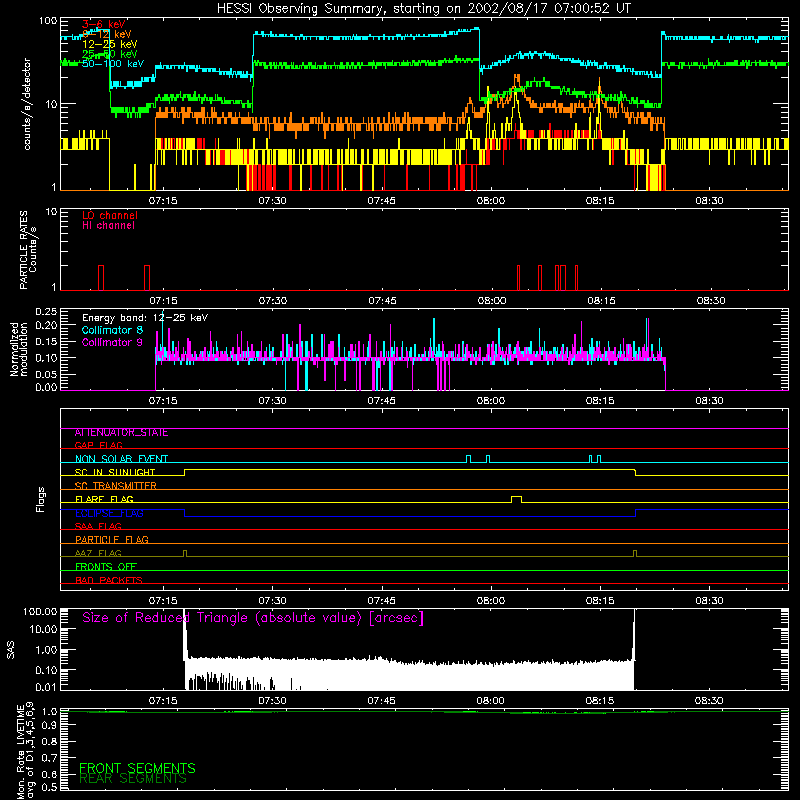The image size is (800, 800).
Task: Select the 6-12 keV legend label
Action: 107,34
